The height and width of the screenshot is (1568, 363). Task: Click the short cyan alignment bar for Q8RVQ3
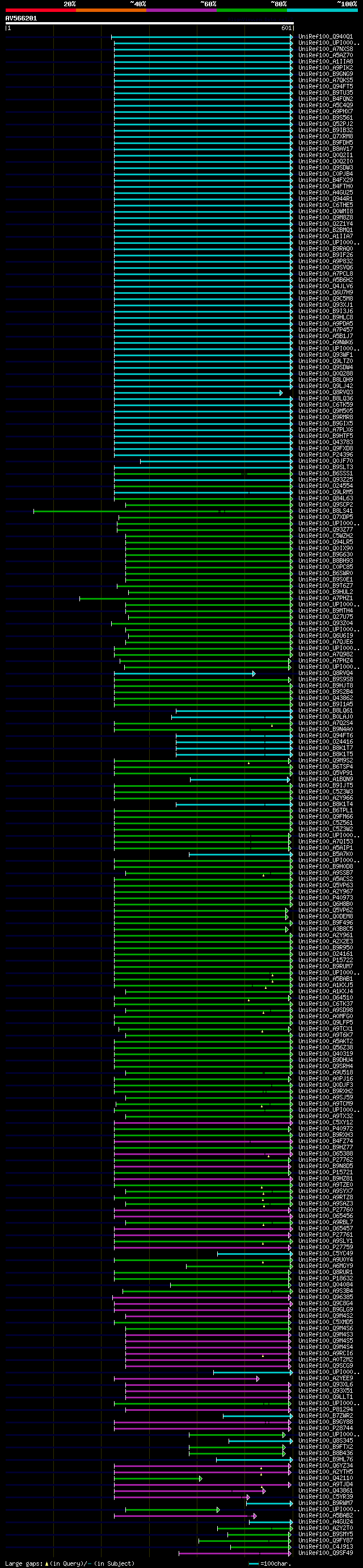198,393
